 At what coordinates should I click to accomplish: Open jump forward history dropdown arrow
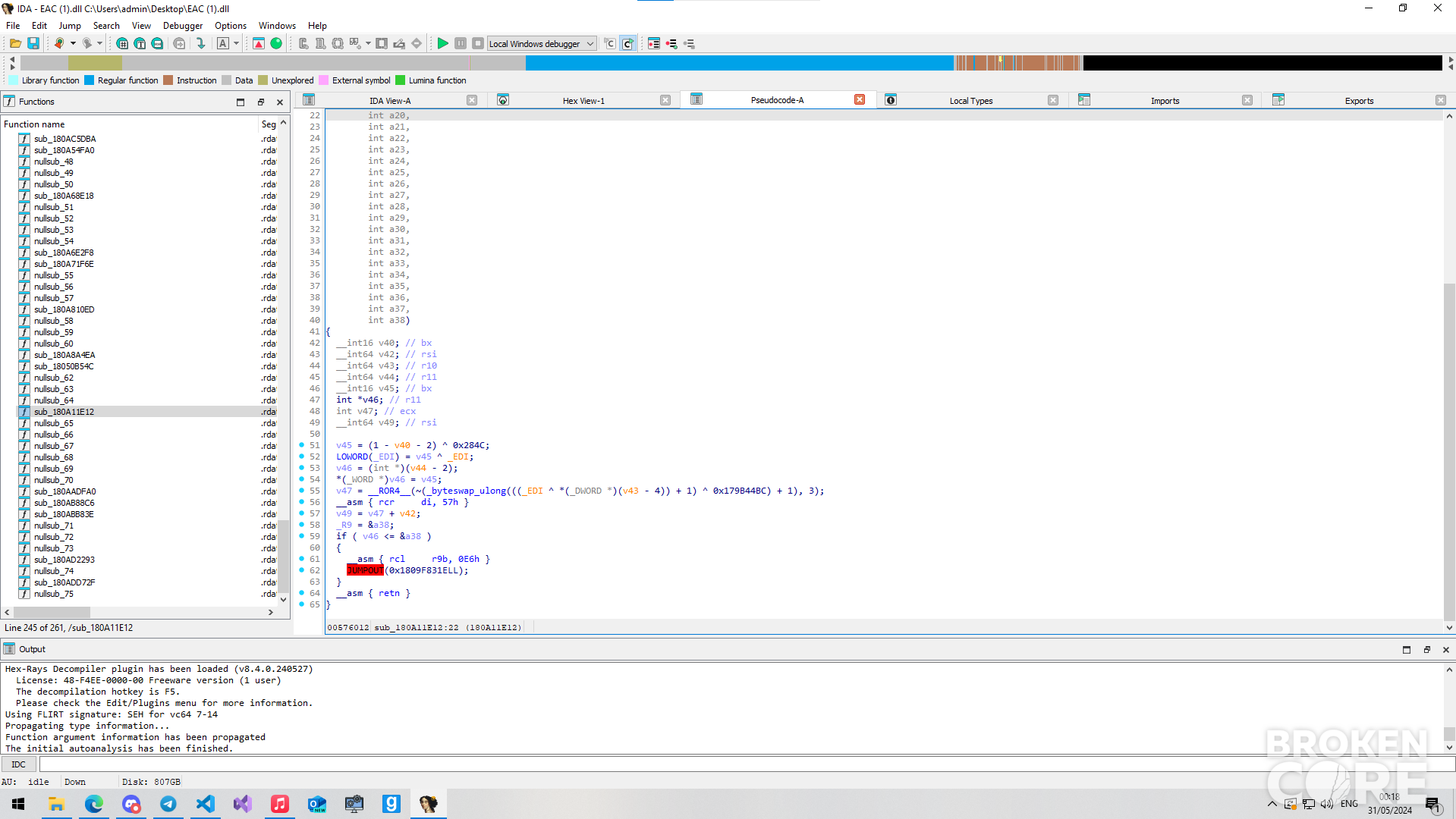(99, 43)
